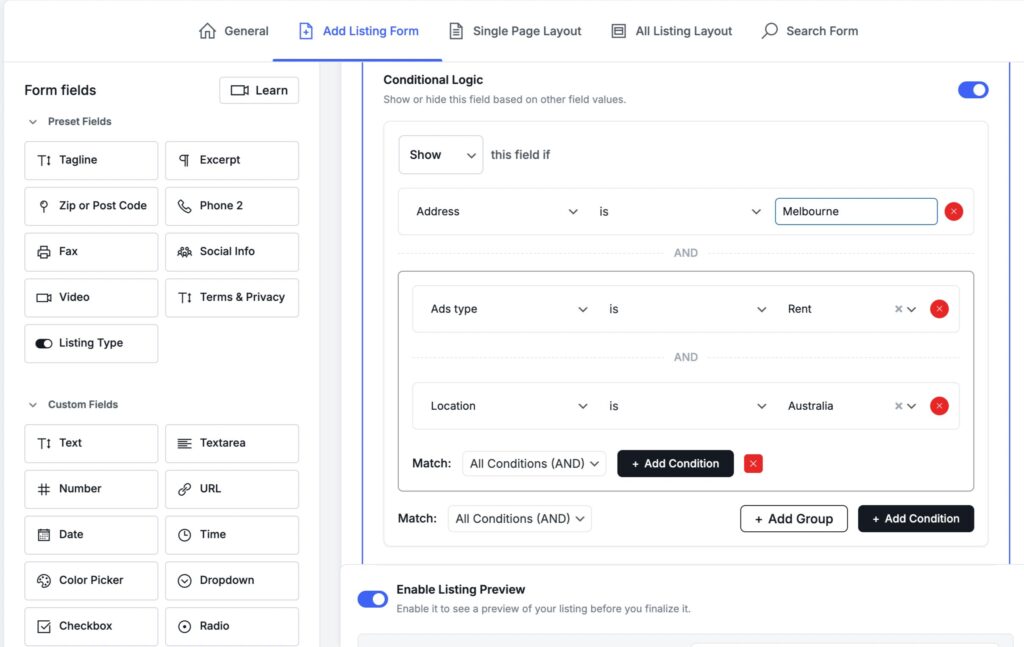The image size is (1024, 647).
Task: Click the Add Group button
Action: tap(793, 518)
